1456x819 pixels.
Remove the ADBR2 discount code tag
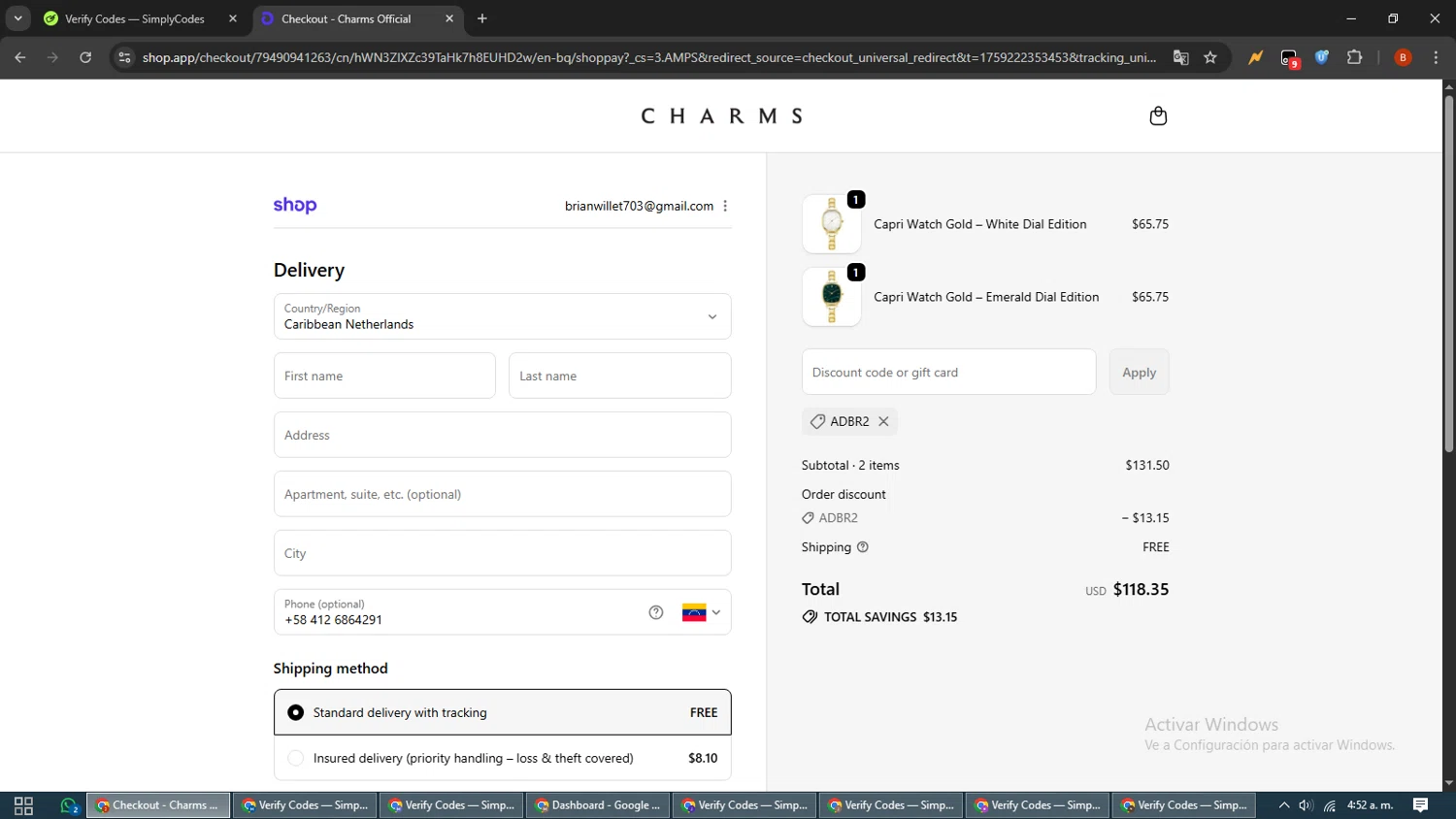(883, 421)
